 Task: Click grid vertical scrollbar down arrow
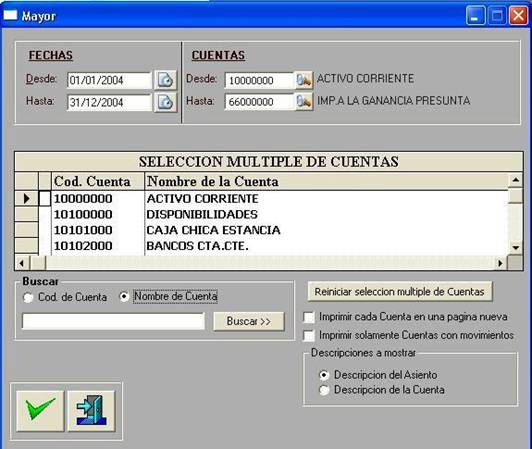[x=515, y=247]
